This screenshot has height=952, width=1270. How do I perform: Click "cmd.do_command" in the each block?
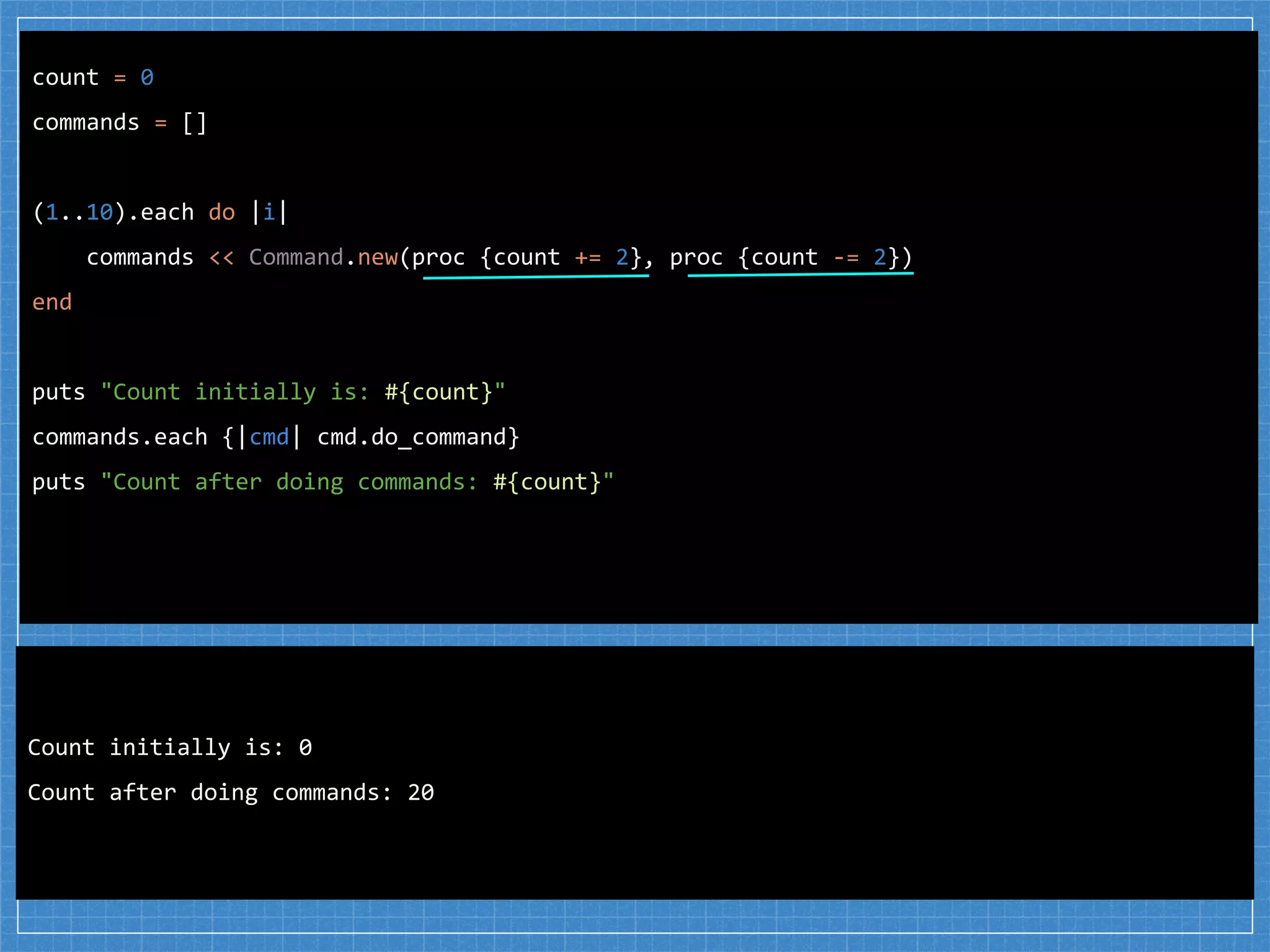click(412, 438)
